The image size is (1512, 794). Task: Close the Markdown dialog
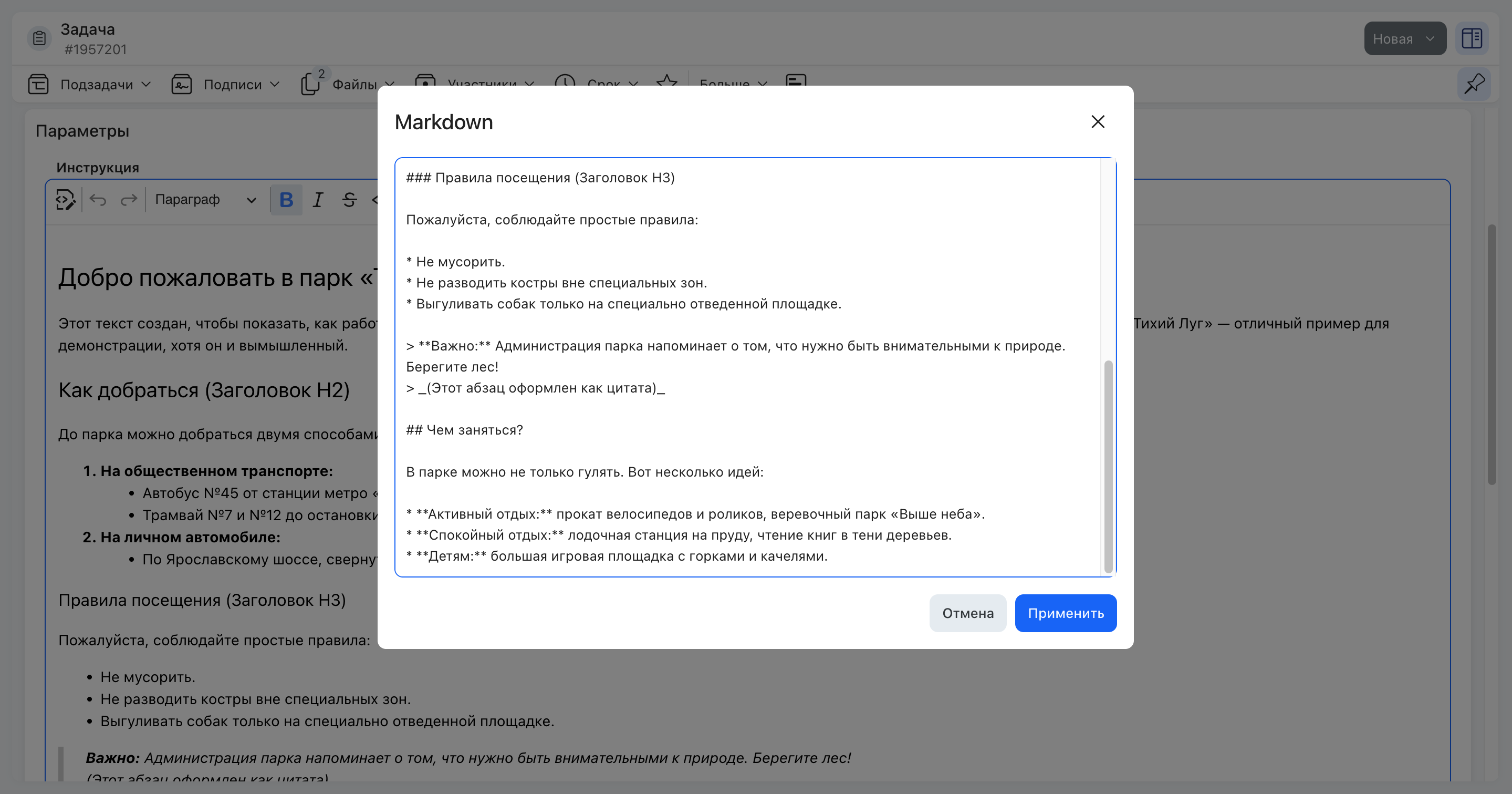(x=1098, y=121)
